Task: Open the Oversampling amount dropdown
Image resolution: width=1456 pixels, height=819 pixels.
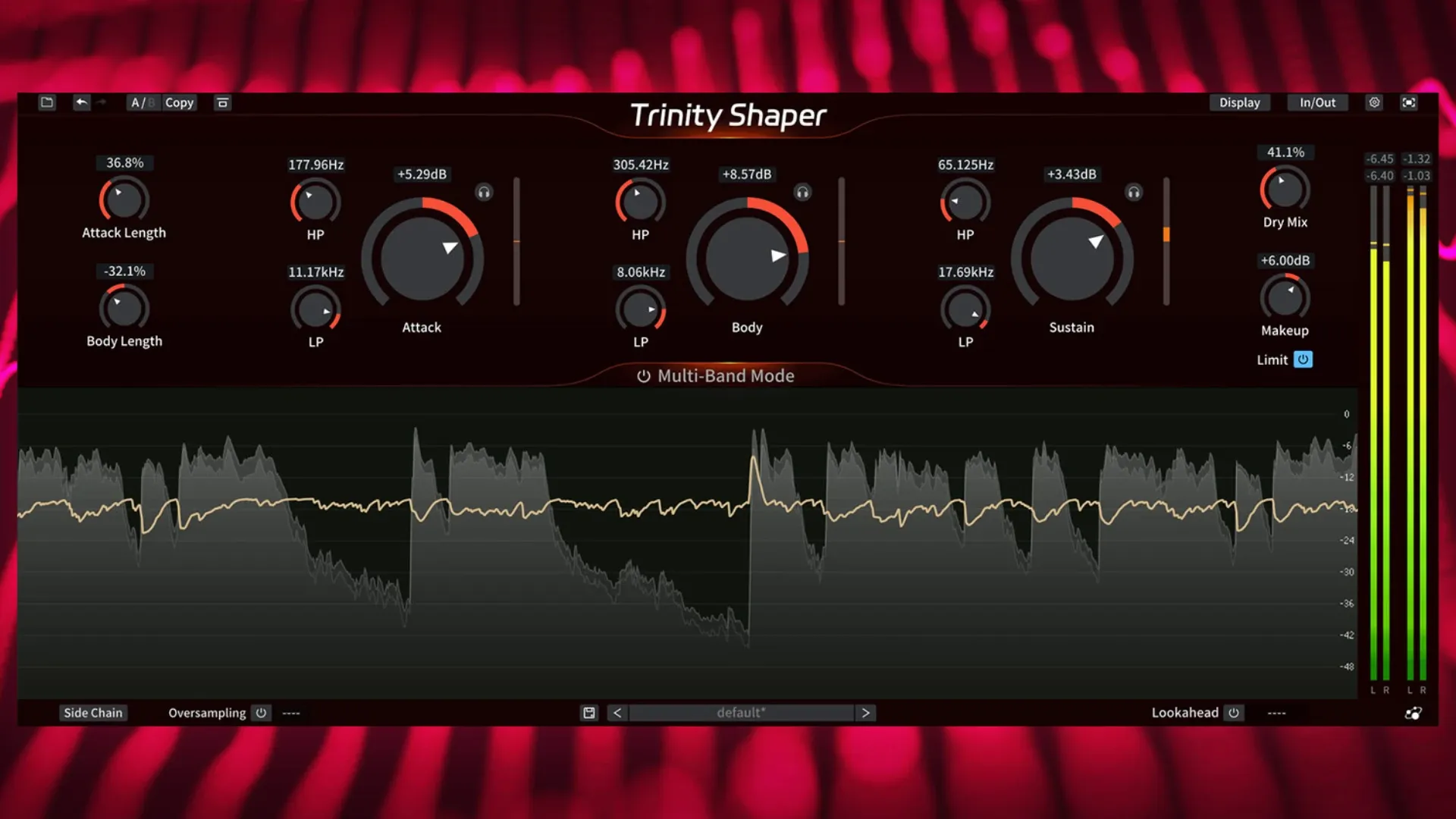Action: pos(291,713)
